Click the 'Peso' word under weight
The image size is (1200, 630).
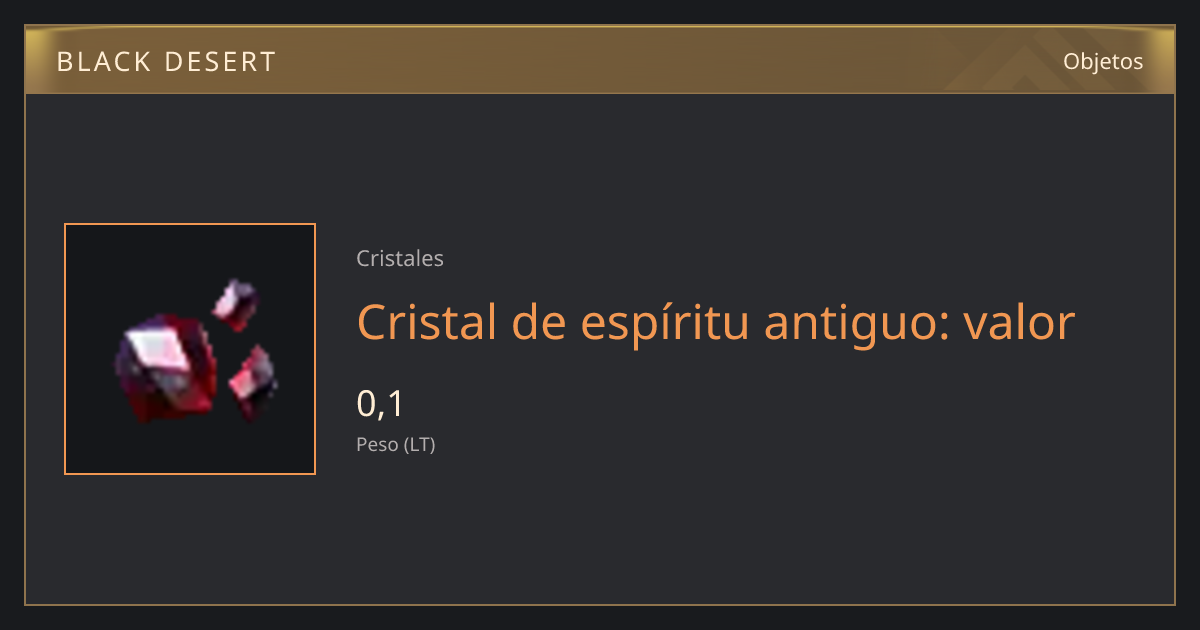coord(377,445)
